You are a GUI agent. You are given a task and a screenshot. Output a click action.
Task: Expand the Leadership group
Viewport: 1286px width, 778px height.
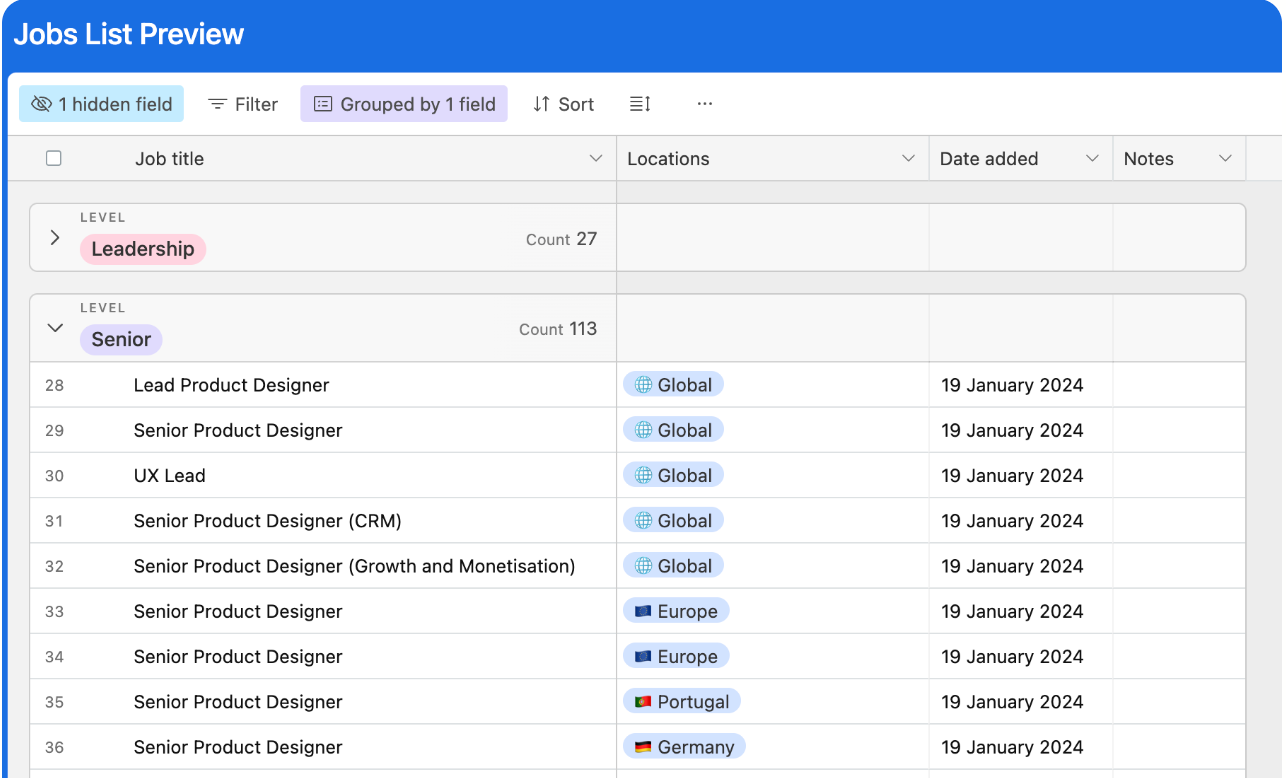(x=55, y=237)
